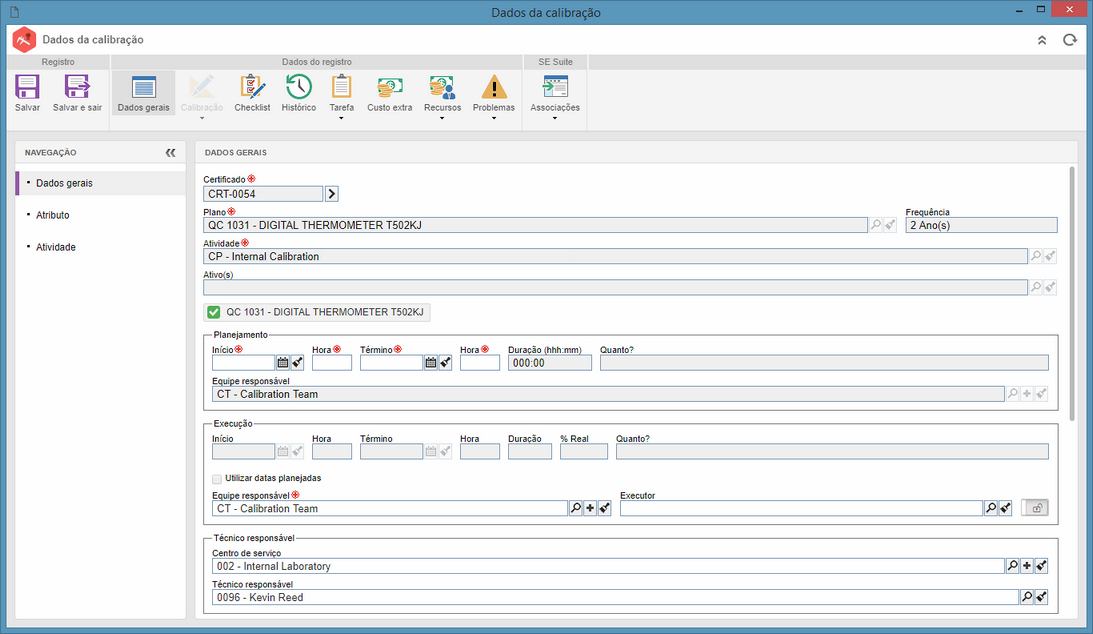Clear the Execução Equipe responsável field
This screenshot has height=634, width=1093.
coord(605,509)
